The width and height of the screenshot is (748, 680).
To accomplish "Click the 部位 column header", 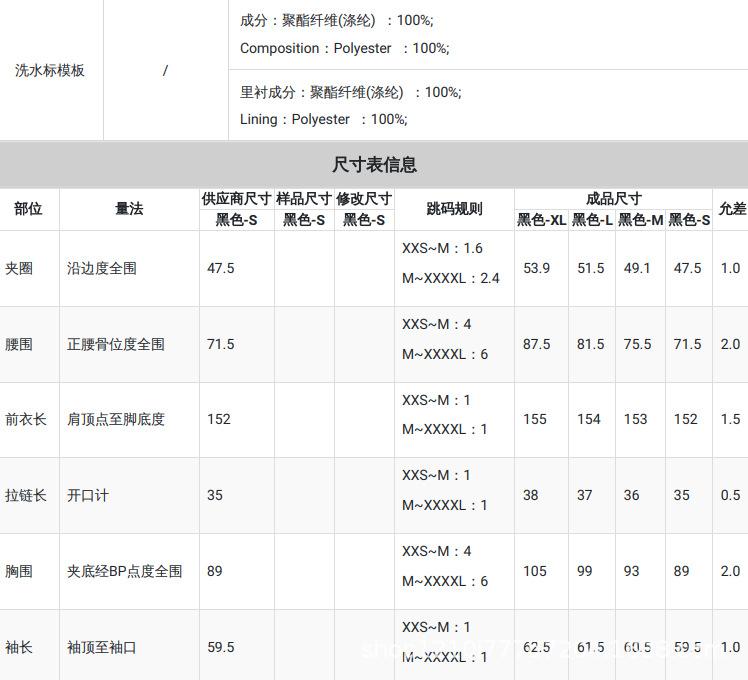I will point(28,209).
